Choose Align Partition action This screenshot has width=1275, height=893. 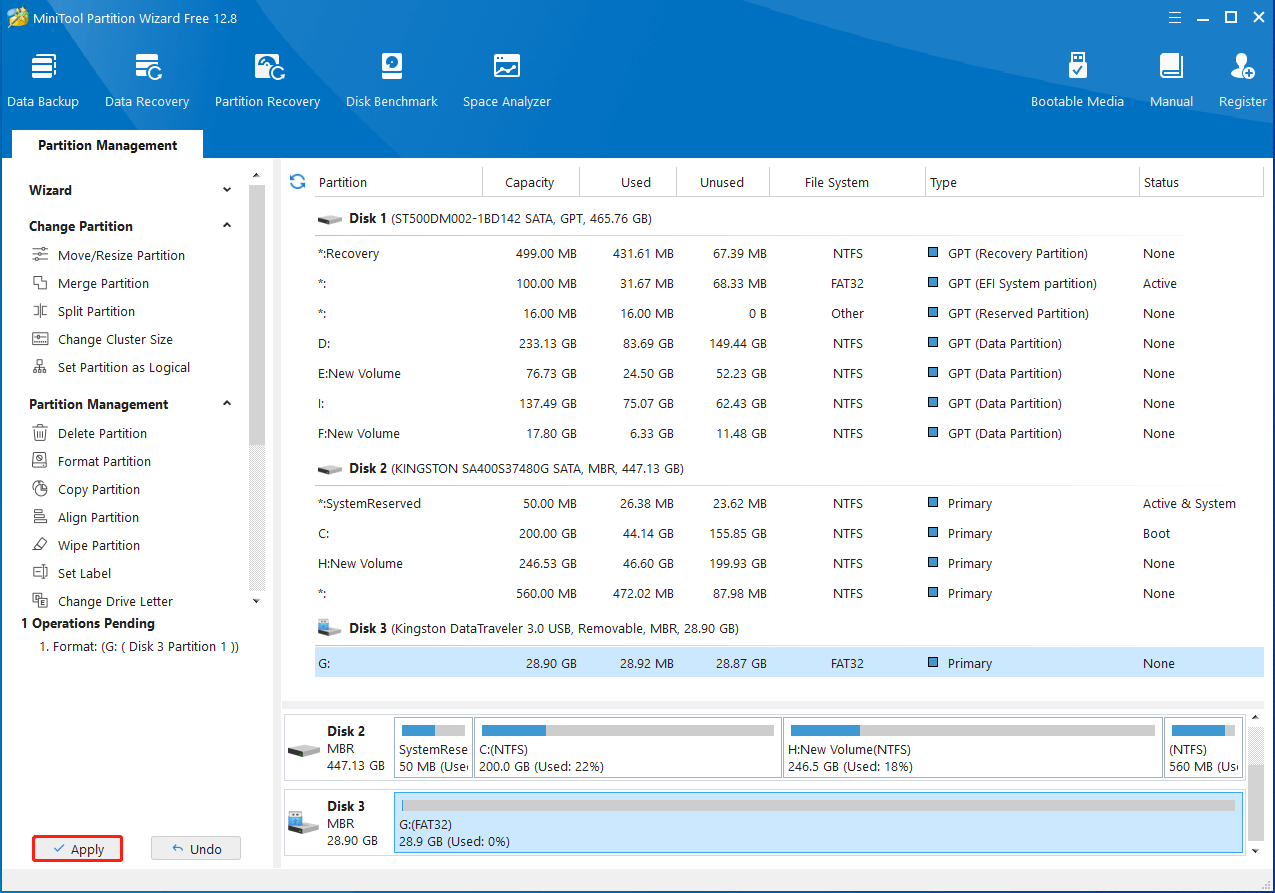[x=98, y=517]
